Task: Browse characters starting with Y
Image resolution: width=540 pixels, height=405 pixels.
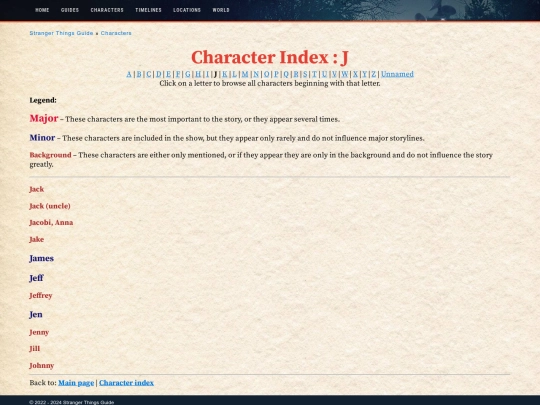Action: (x=365, y=74)
